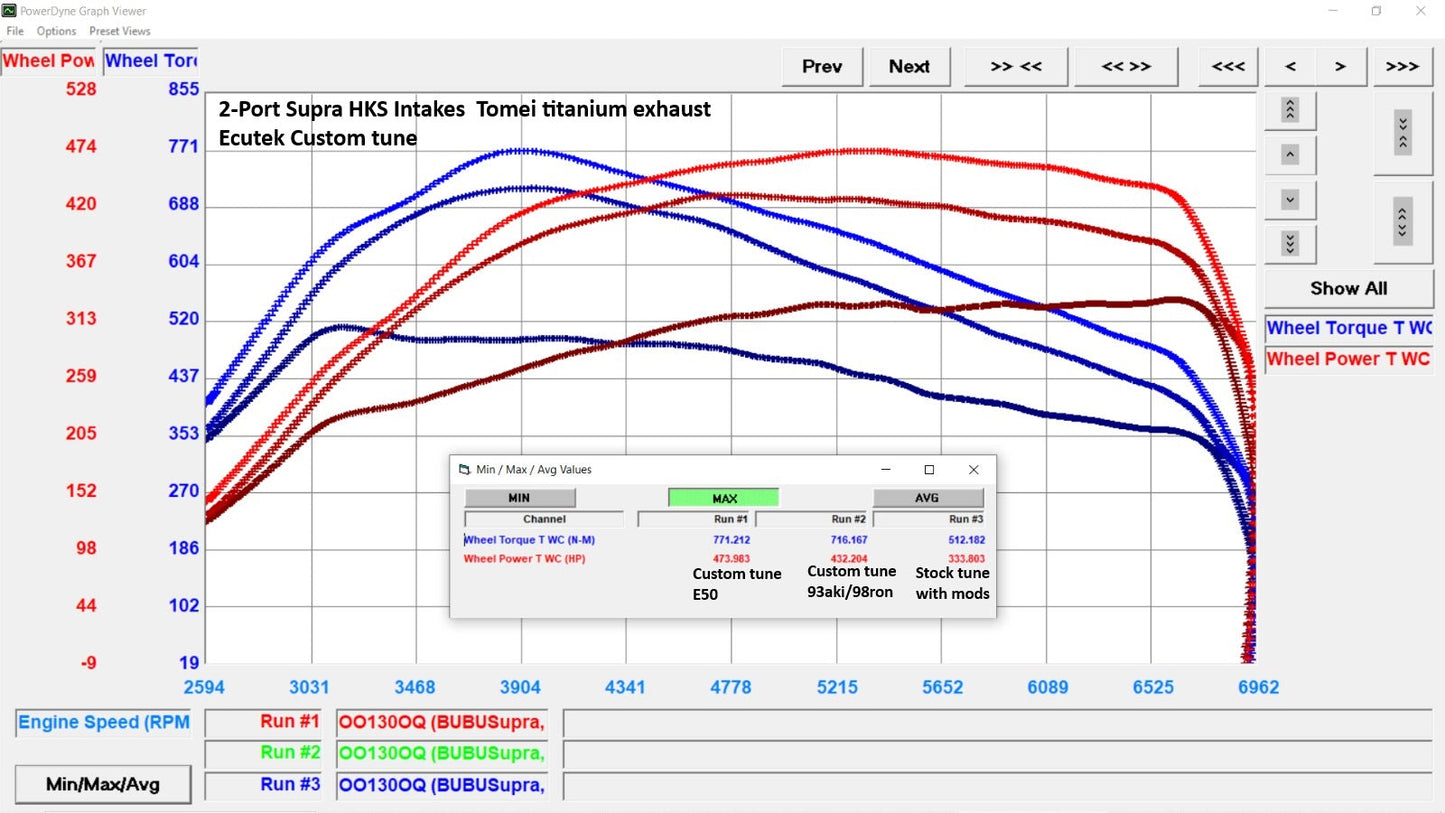Image resolution: width=1445 pixels, height=813 pixels.
Task: Click the triple down-arrow vertical pan button
Action: pyautogui.click(x=1290, y=245)
